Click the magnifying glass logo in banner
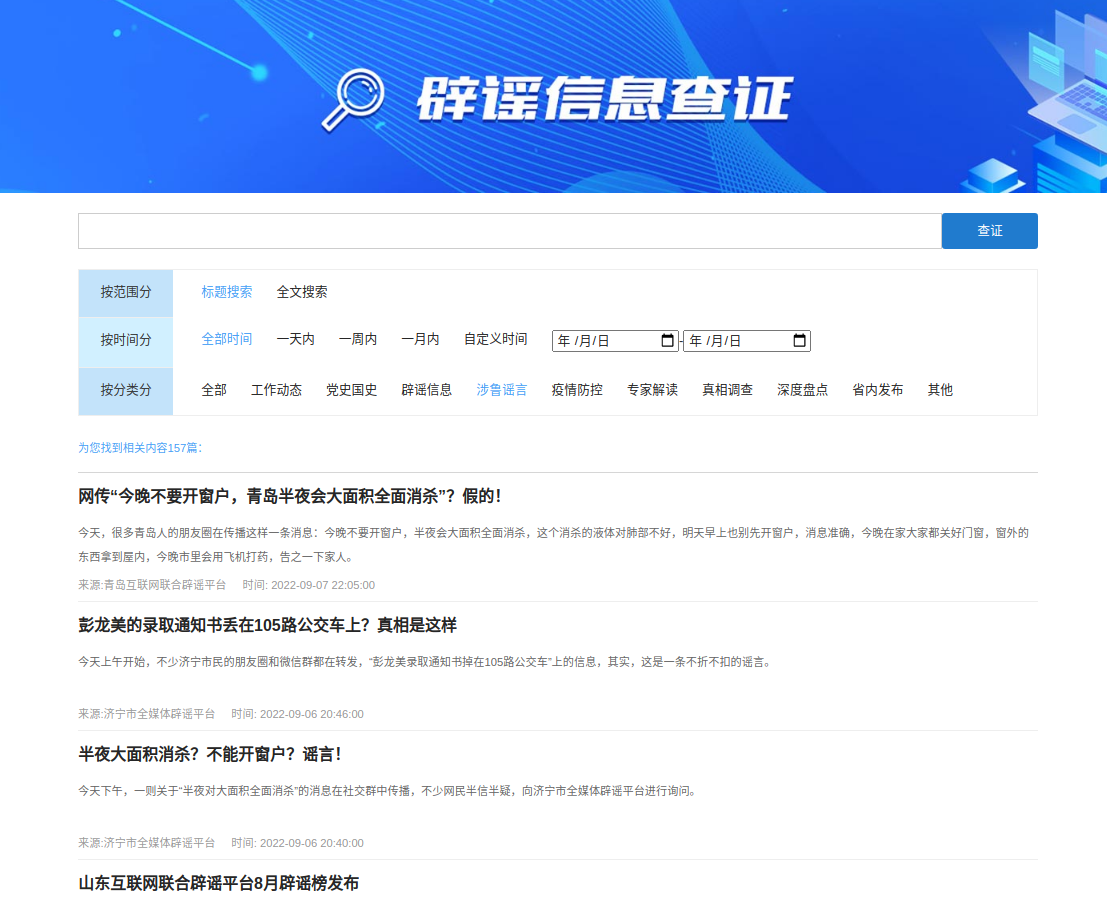 click(352, 100)
